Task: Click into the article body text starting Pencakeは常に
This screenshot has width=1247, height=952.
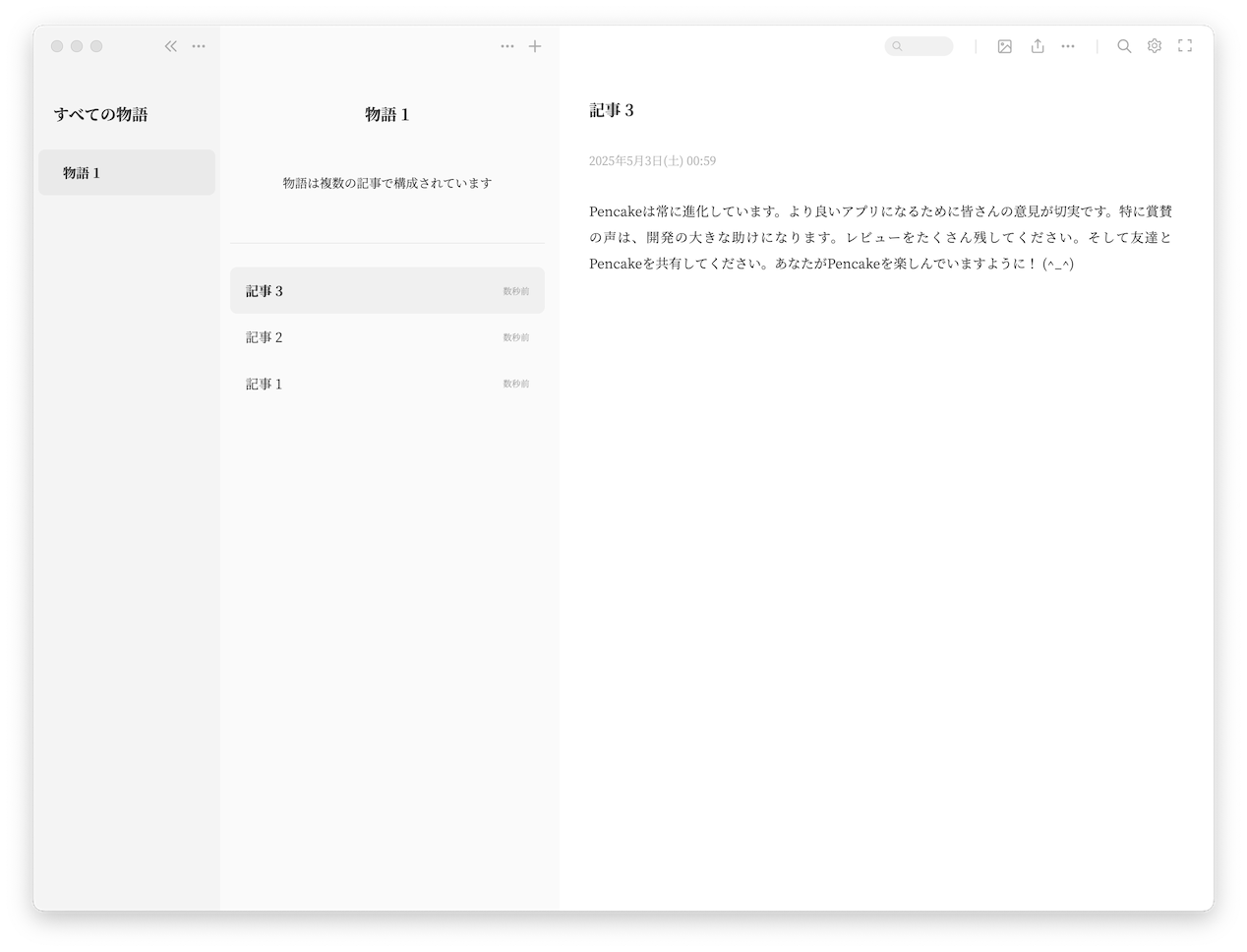Action: [x=881, y=237]
